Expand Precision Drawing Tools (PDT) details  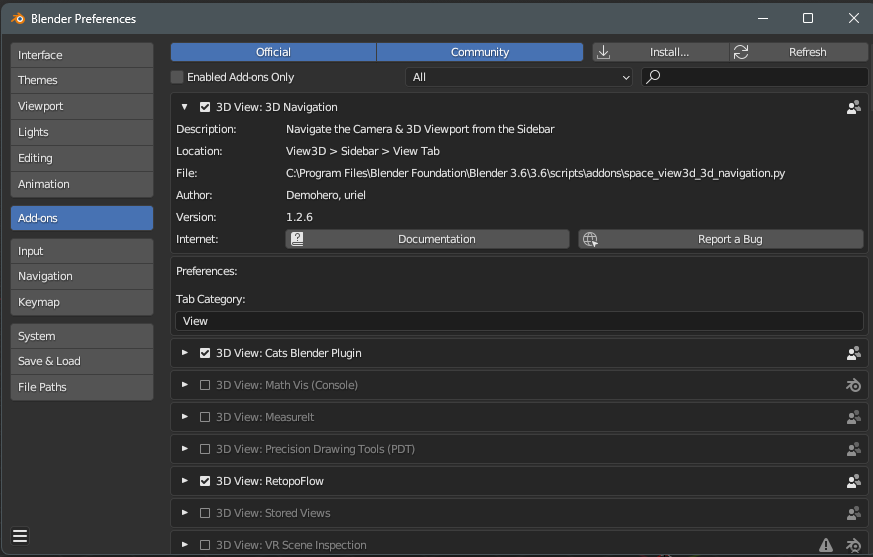185,449
